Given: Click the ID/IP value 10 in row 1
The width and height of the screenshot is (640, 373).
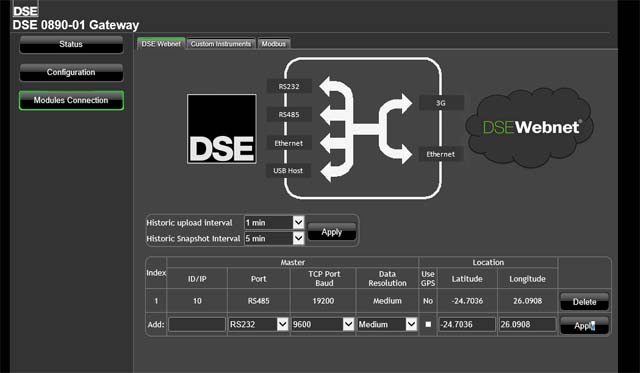Looking at the screenshot, I should tap(197, 301).
